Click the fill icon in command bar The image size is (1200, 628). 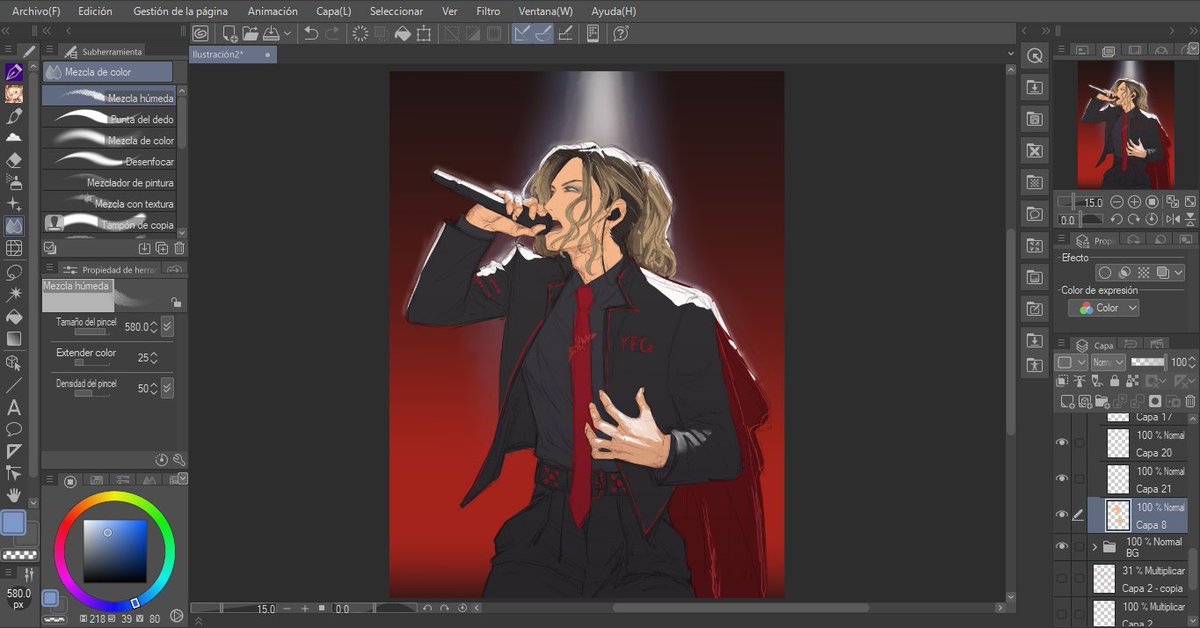402,33
